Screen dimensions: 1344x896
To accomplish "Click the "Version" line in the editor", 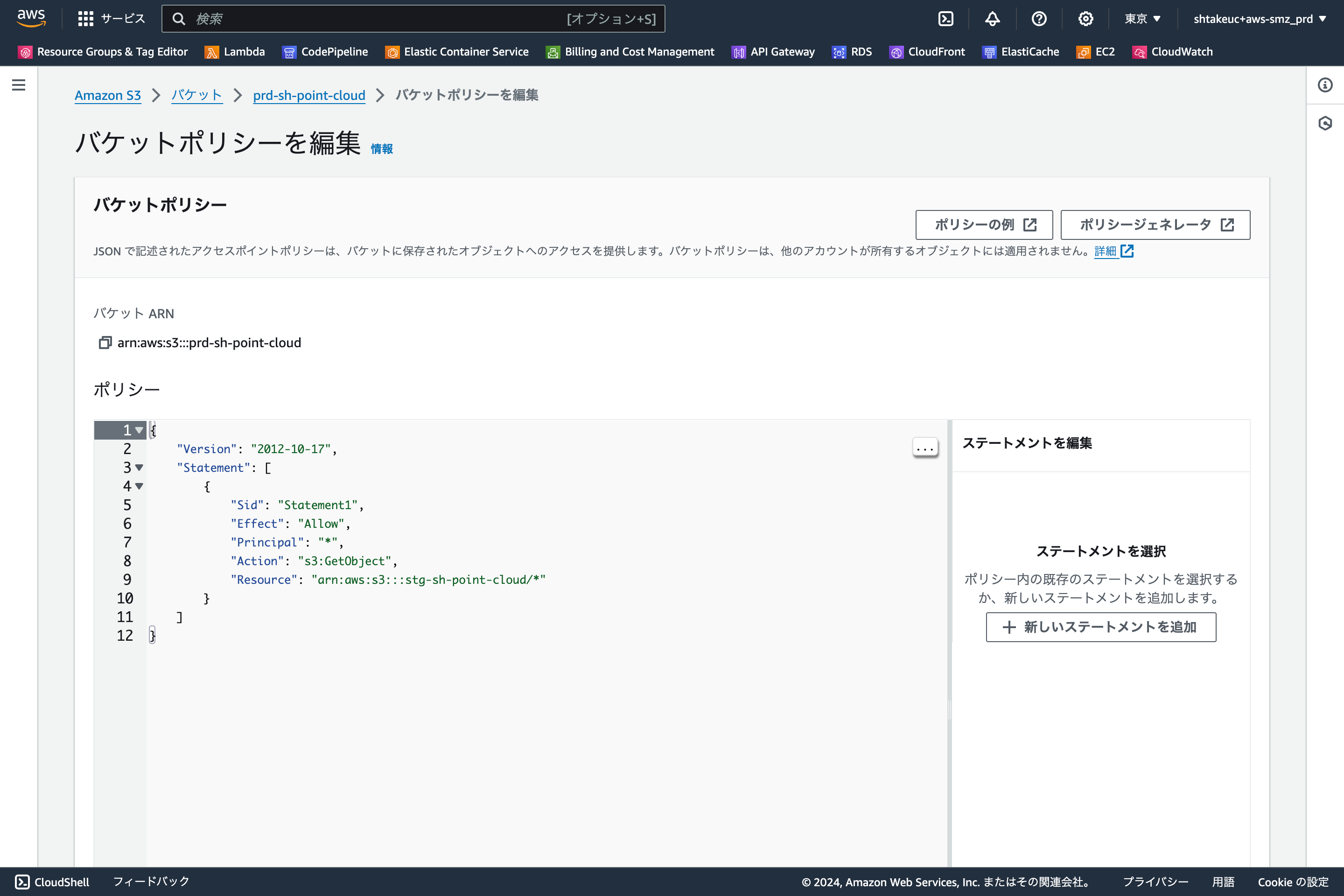I will [x=257, y=449].
